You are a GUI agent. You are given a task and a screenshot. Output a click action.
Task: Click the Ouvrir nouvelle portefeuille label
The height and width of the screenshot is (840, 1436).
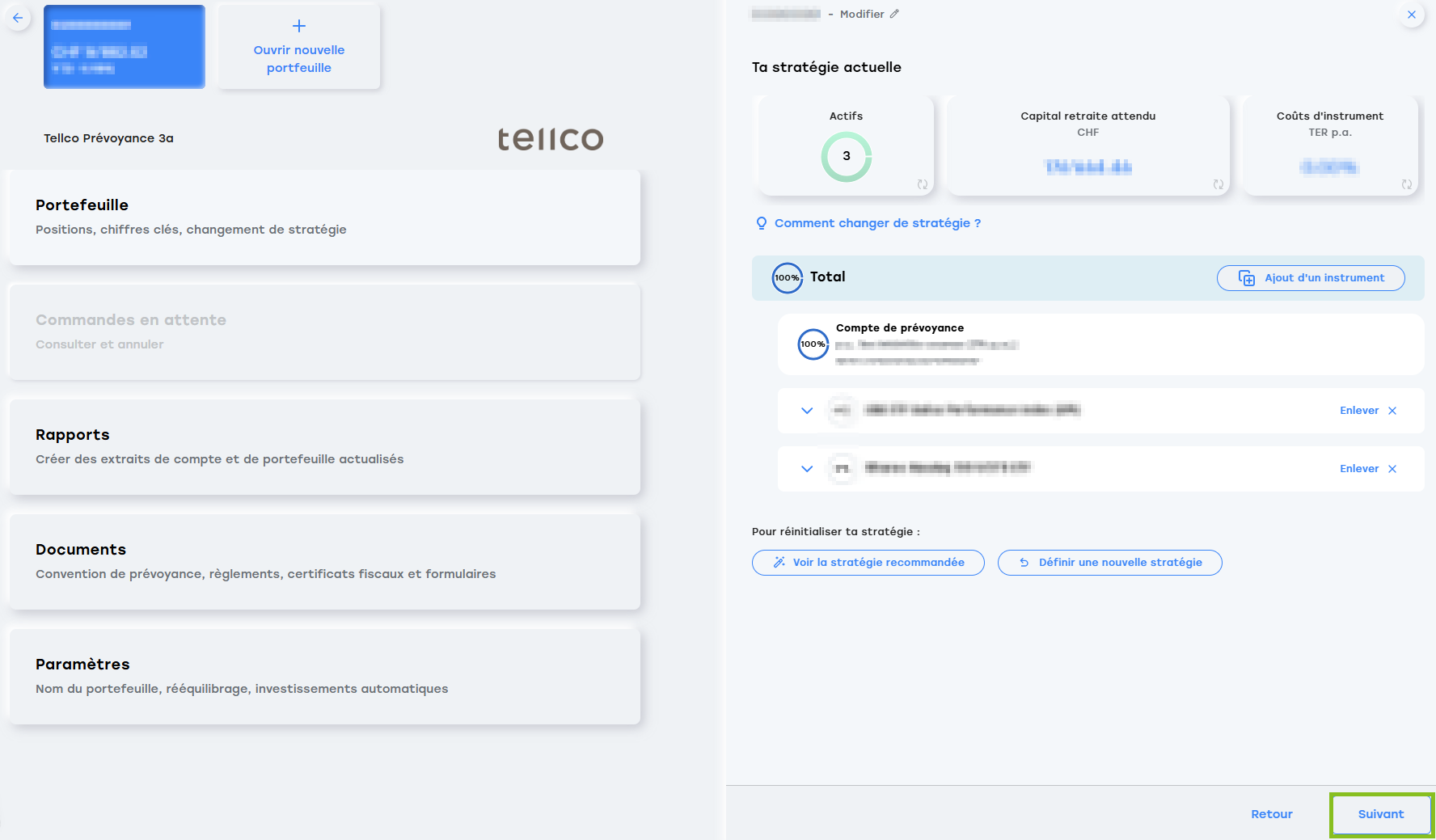tap(299, 59)
